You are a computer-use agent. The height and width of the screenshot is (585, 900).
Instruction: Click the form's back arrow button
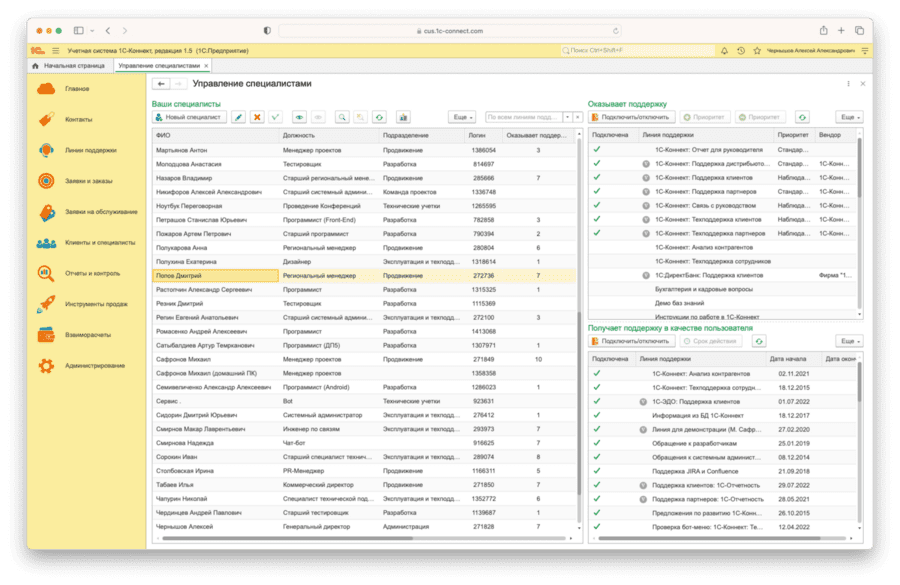click(x=161, y=84)
